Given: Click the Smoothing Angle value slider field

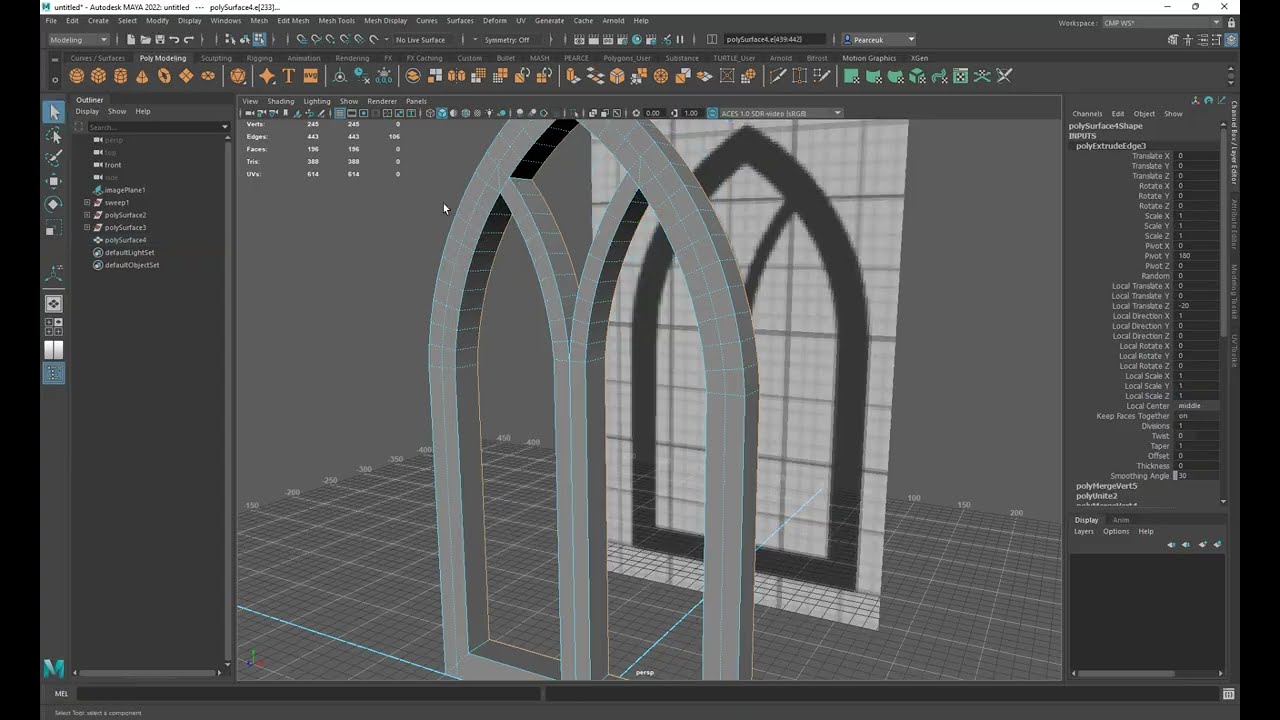Looking at the screenshot, I should (1198, 476).
